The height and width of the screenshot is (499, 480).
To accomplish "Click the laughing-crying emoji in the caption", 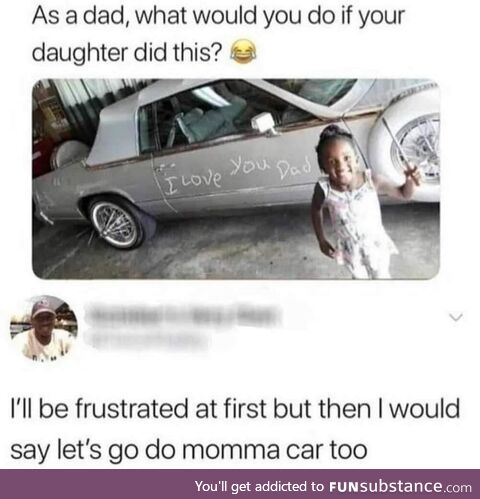I will click(245, 52).
